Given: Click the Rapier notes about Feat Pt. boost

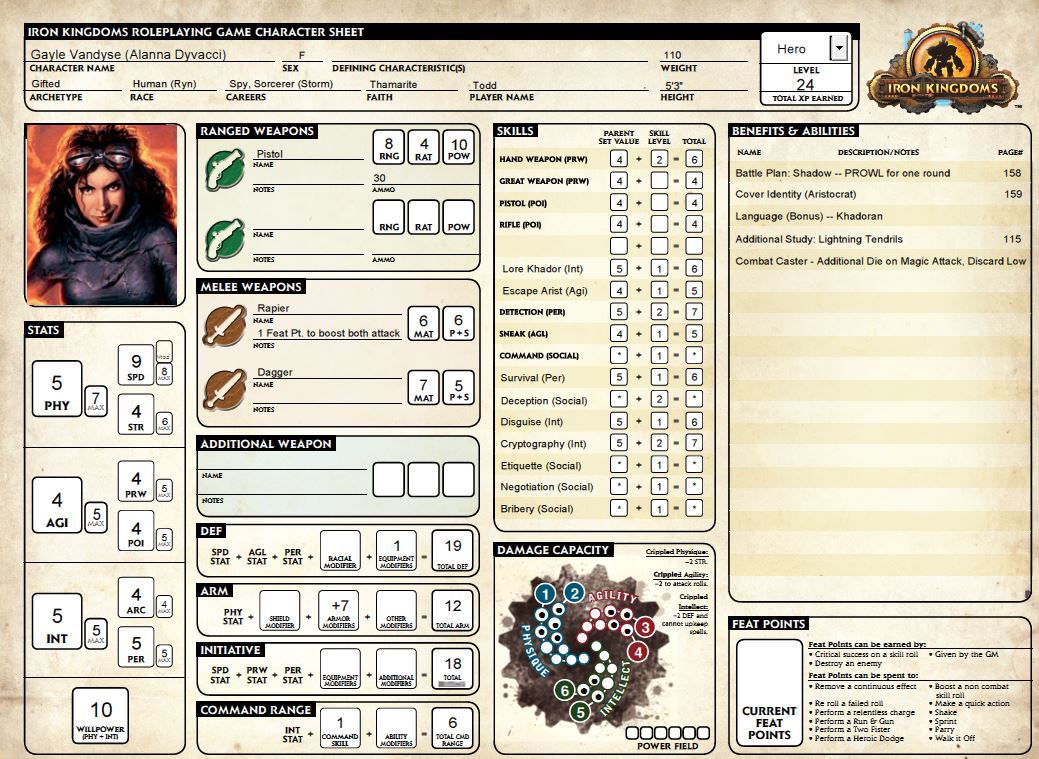Looking at the screenshot, I should (x=327, y=333).
